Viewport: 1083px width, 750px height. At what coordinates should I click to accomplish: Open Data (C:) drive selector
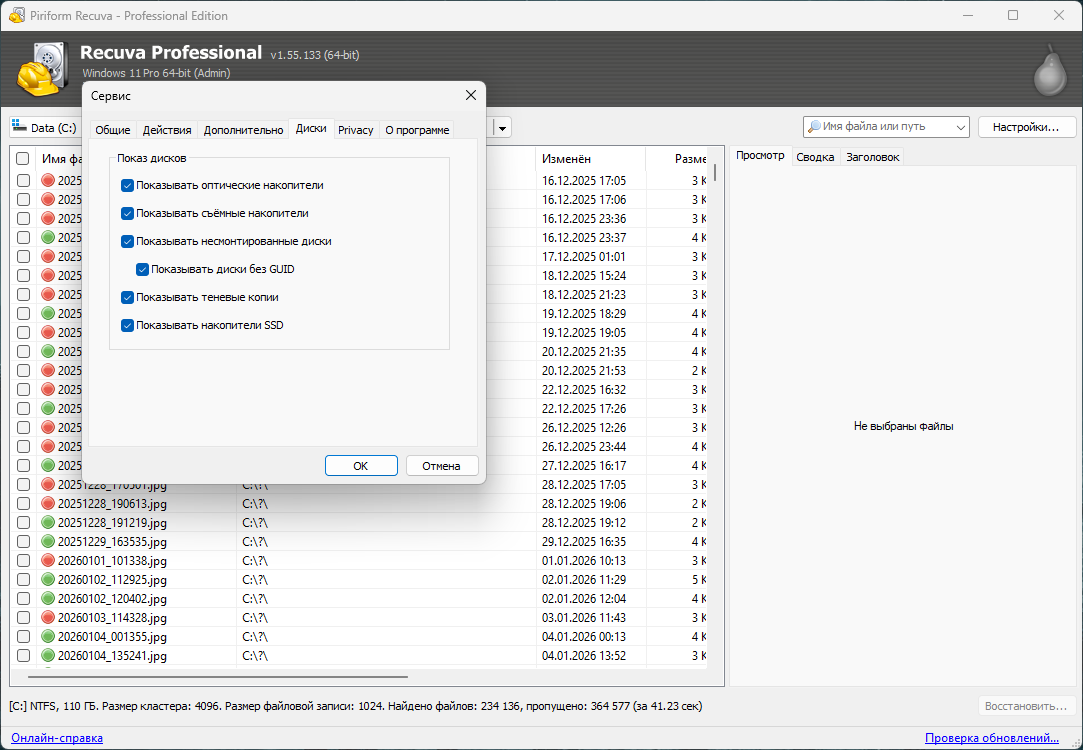pyautogui.click(x=44, y=128)
